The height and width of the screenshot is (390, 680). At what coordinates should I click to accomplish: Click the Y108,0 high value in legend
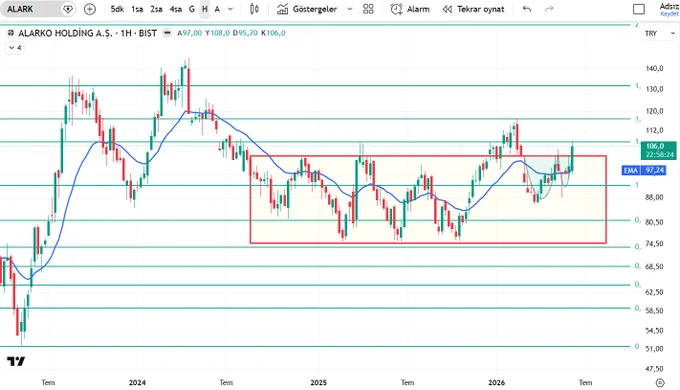point(217,33)
